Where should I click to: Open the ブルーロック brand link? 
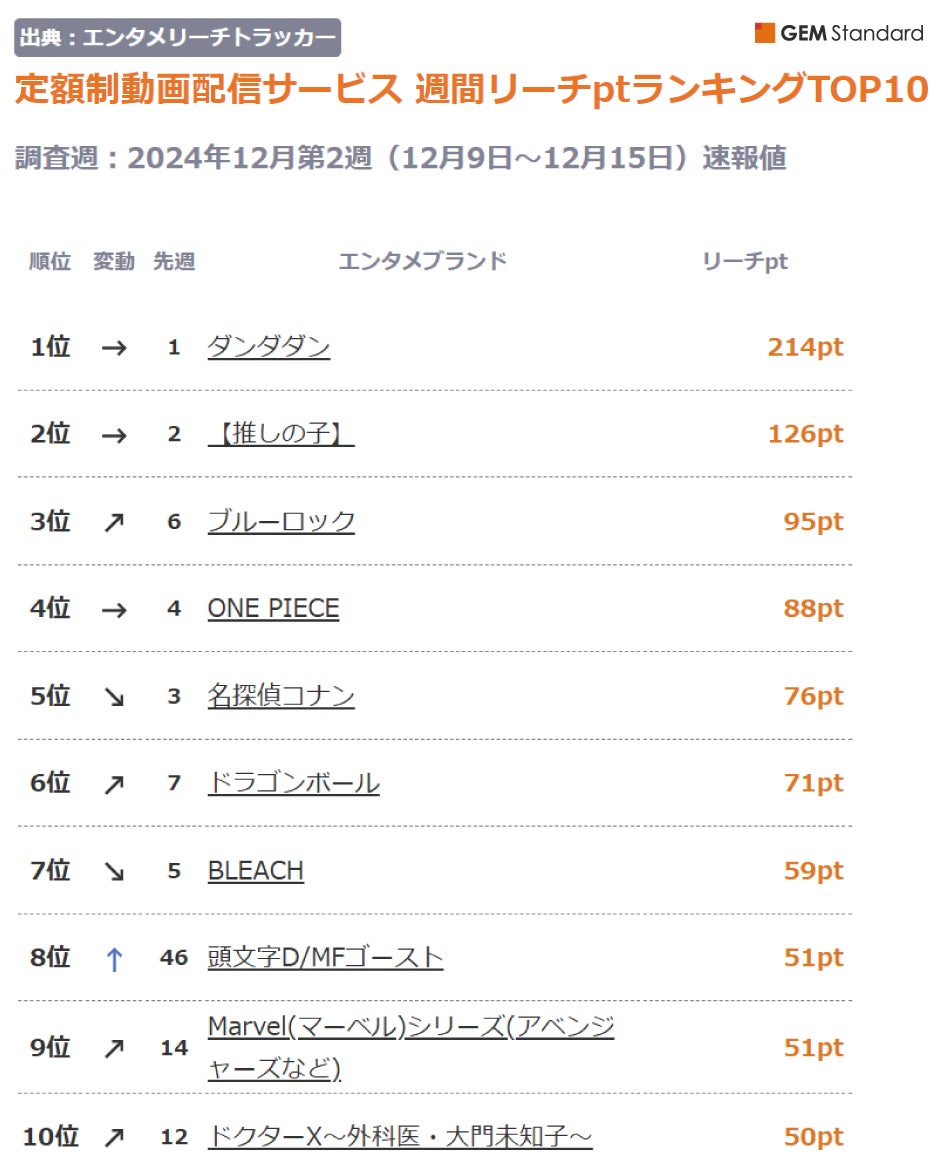click(x=281, y=521)
